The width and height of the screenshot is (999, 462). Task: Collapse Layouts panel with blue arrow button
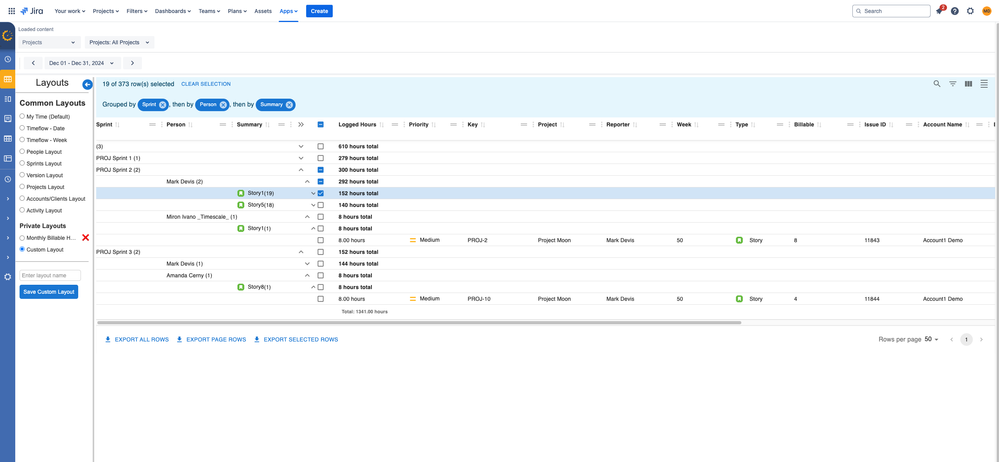pyautogui.click(x=87, y=84)
